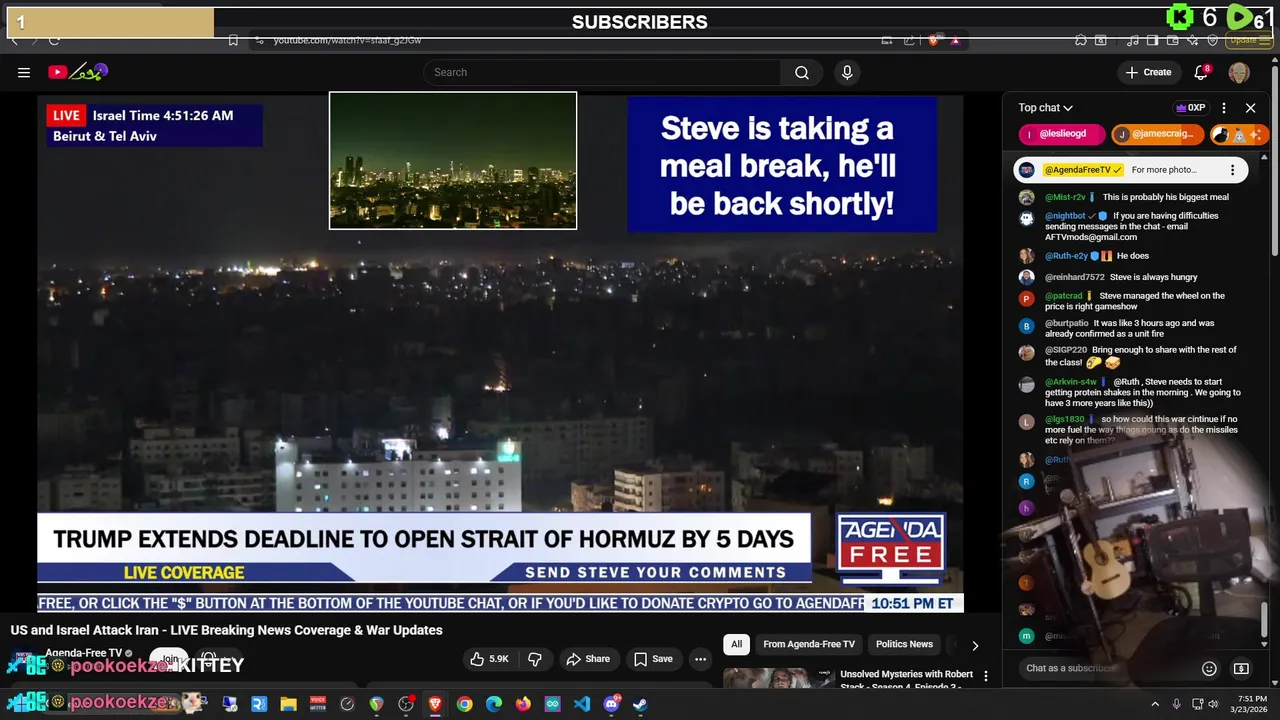Open taskbar clock and date

click(1252, 704)
